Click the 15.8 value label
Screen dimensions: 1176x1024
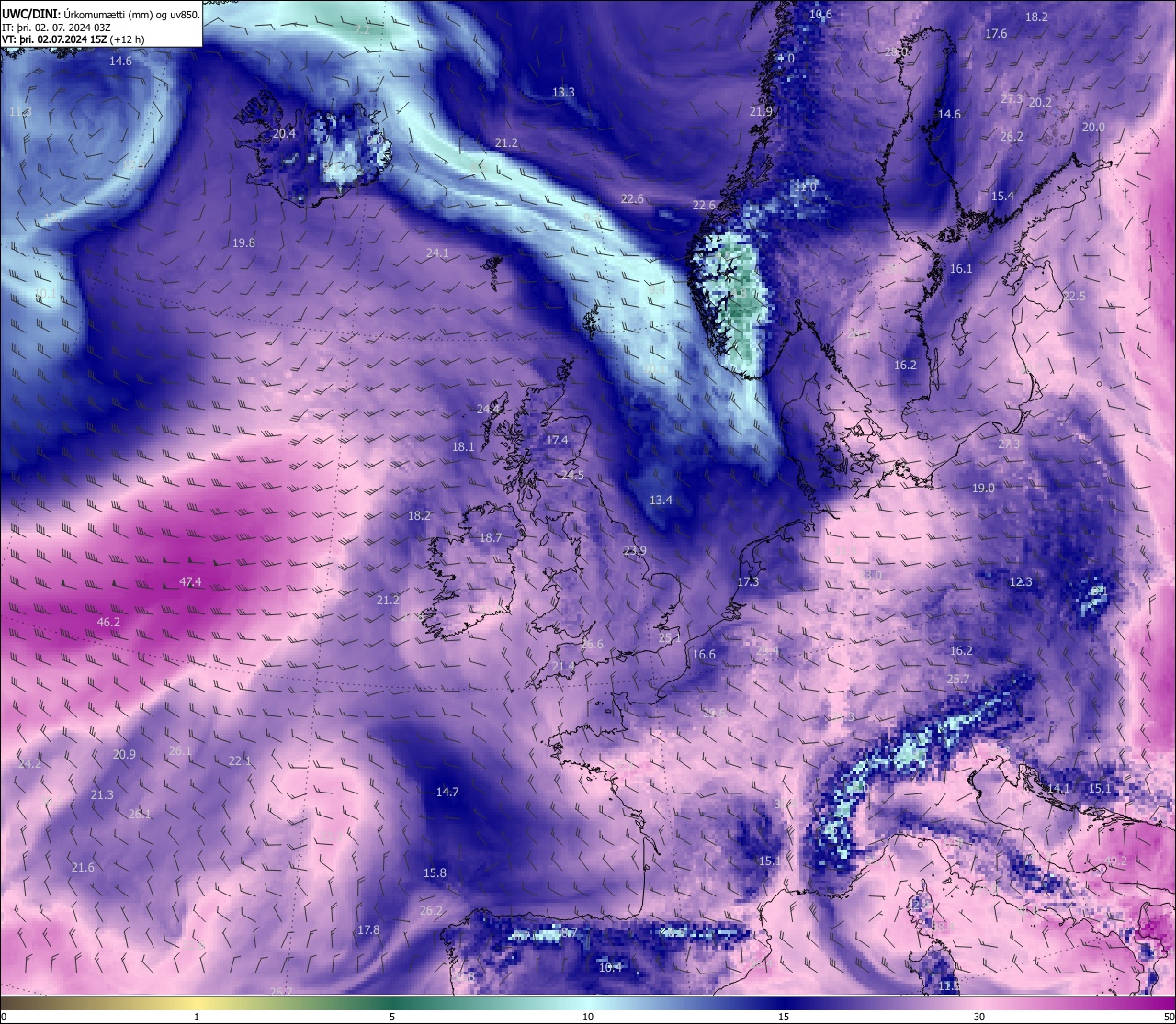click(x=435, y=872)
